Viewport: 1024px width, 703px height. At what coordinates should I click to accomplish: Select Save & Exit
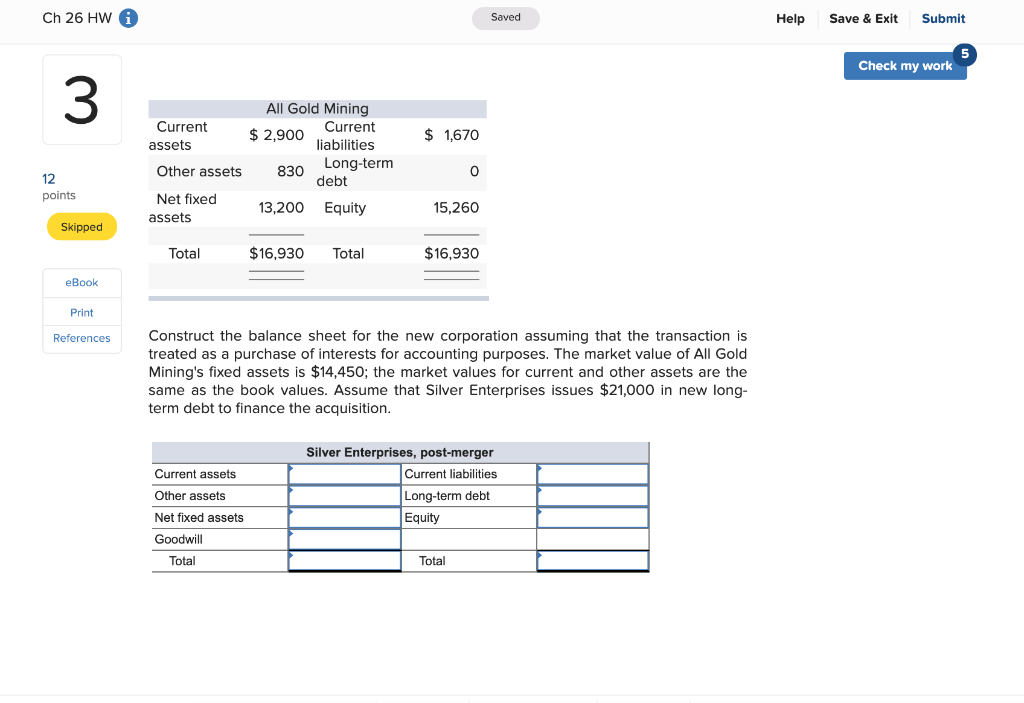[x=863, y=18]
